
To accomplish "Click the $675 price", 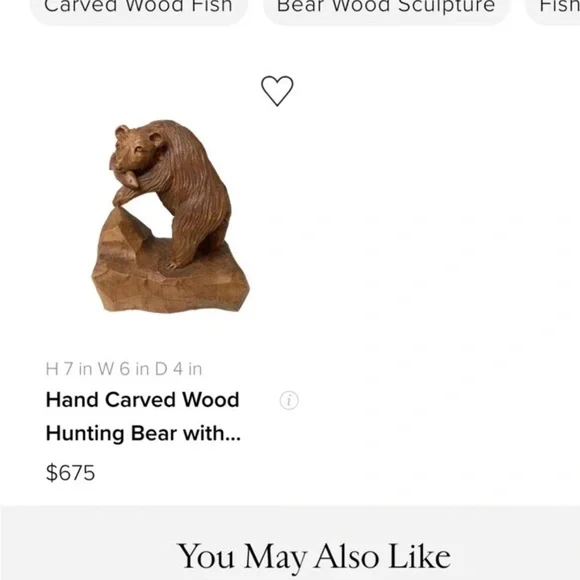I will coord(70,473).
